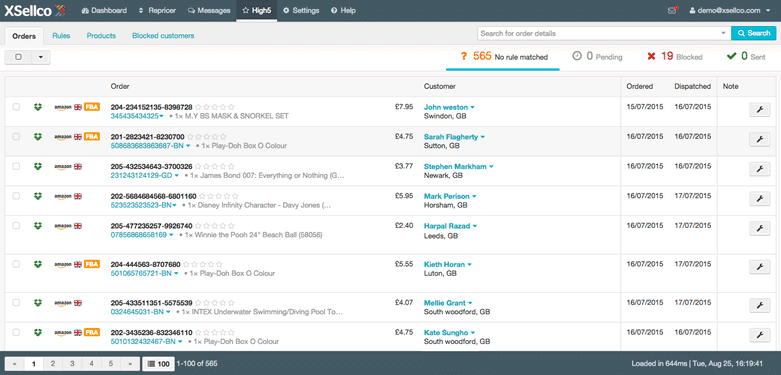
Task: Click the XSellco logo
Action: [x=35, y=10]
